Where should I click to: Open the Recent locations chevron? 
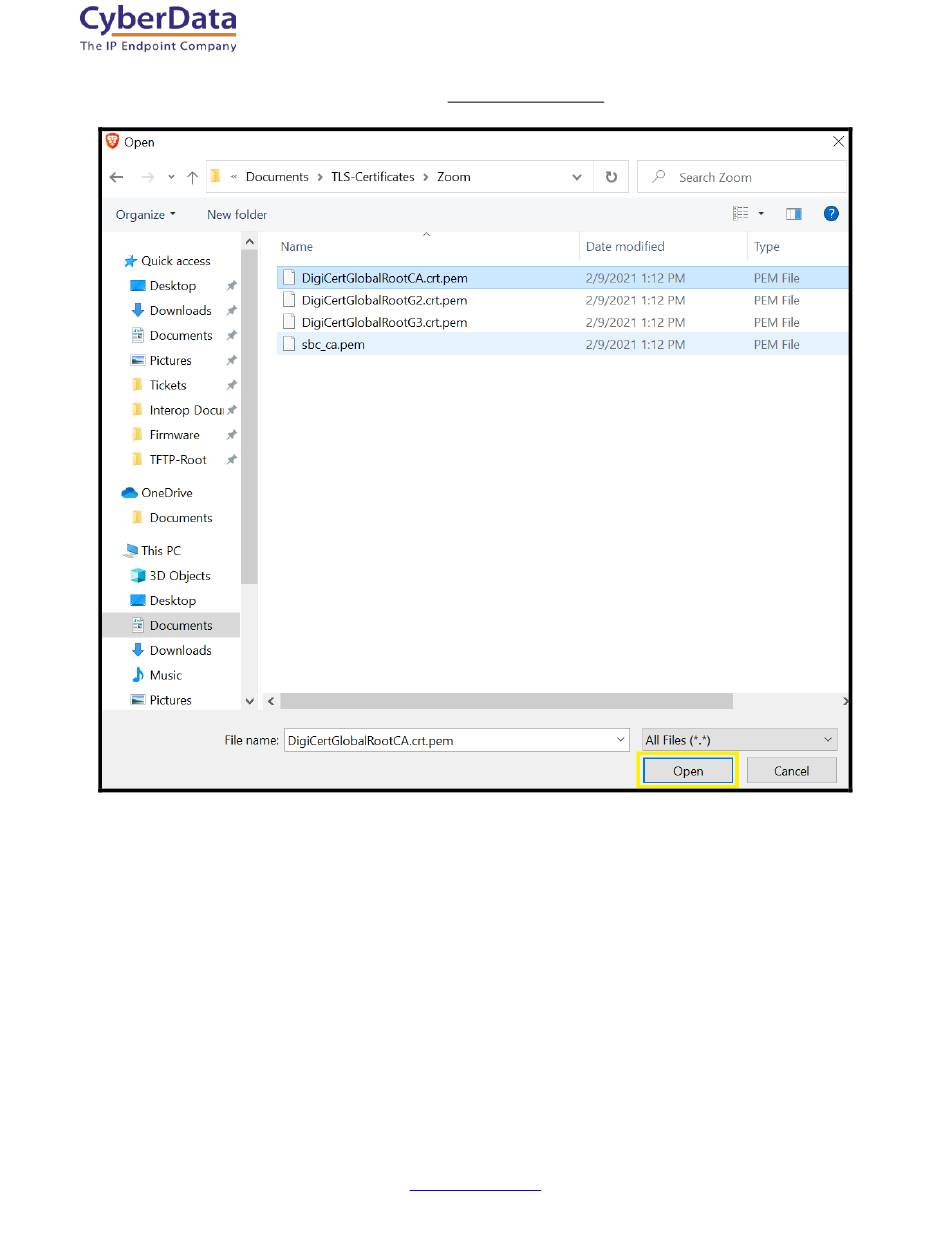[171, 177]
